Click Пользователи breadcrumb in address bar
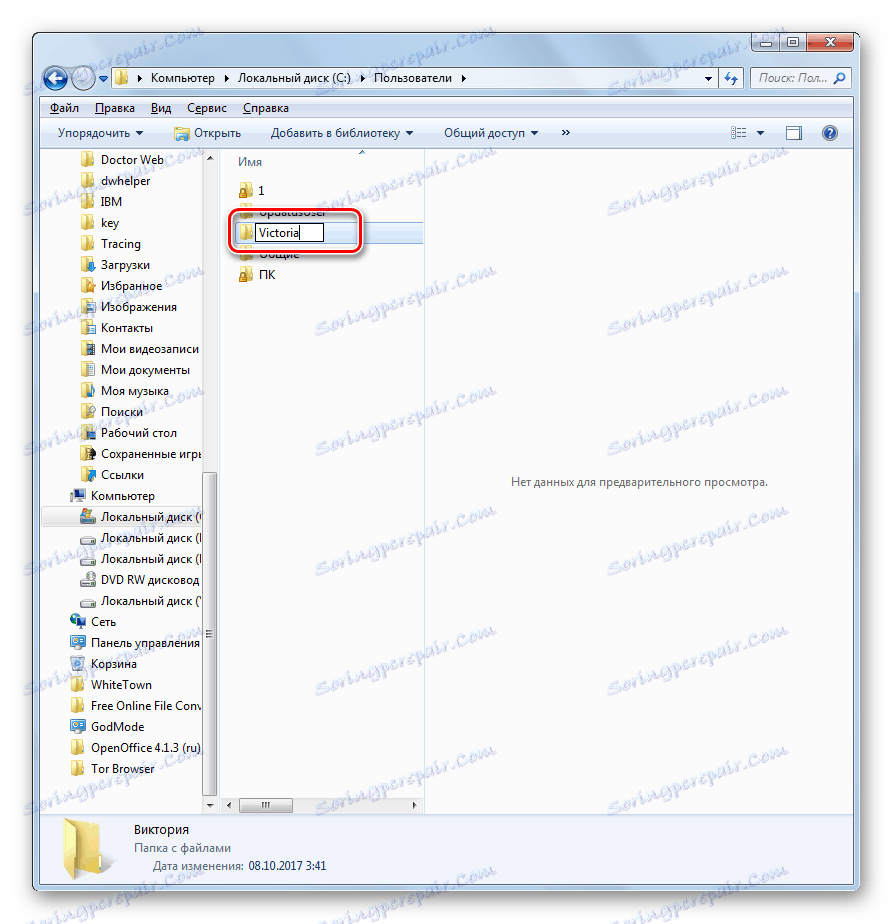Screen dimensions: 893x924 click(413, 78)
